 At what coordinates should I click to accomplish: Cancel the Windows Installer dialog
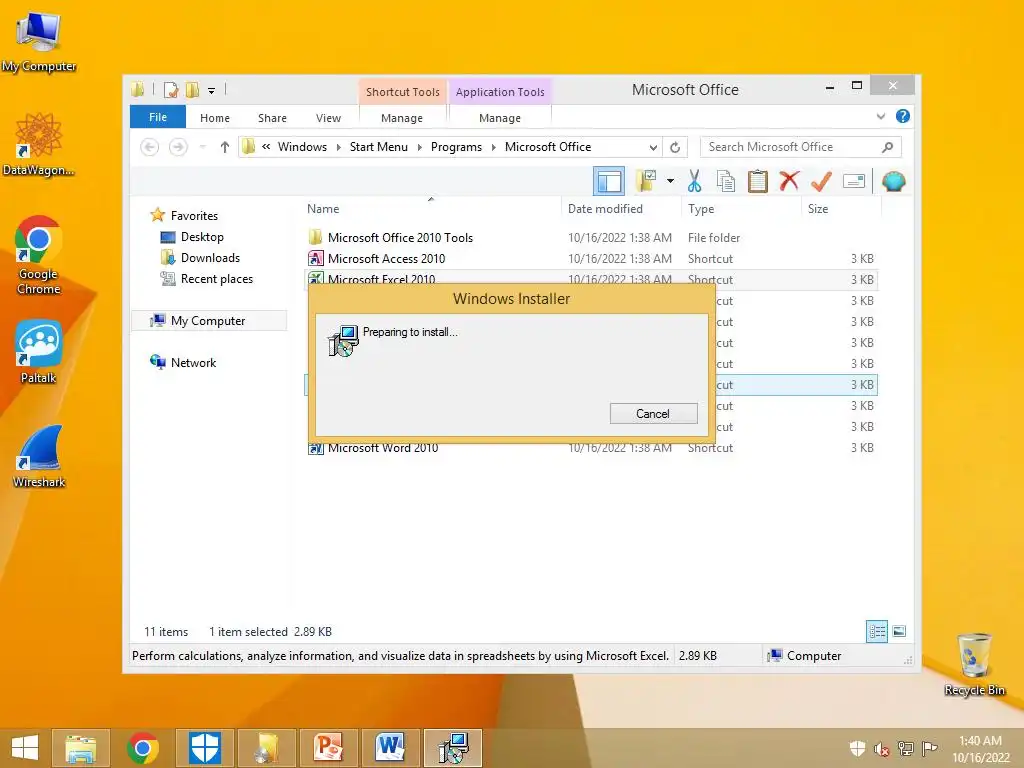pos(653,413)
